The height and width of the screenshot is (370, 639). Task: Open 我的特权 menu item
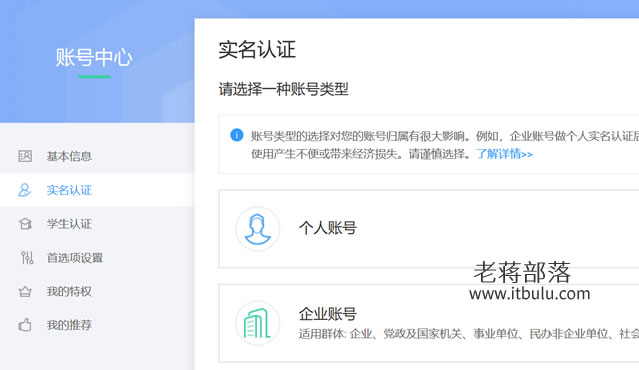point(97,291)
